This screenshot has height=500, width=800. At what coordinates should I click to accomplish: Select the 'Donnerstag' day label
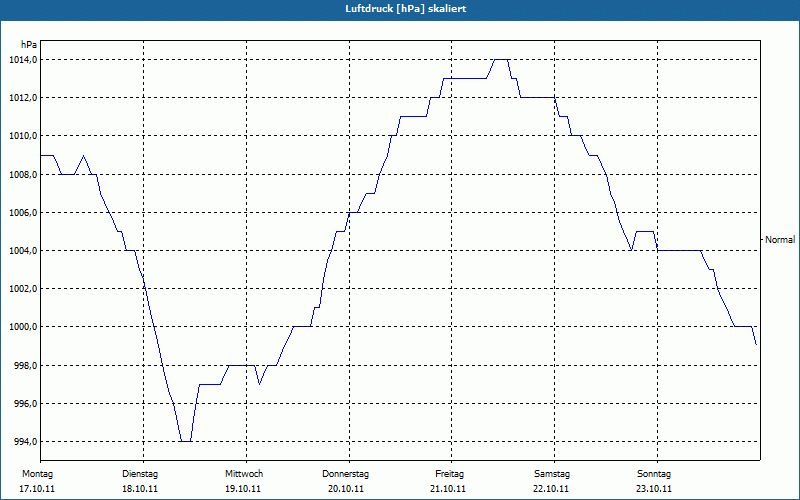coord(345,474)
